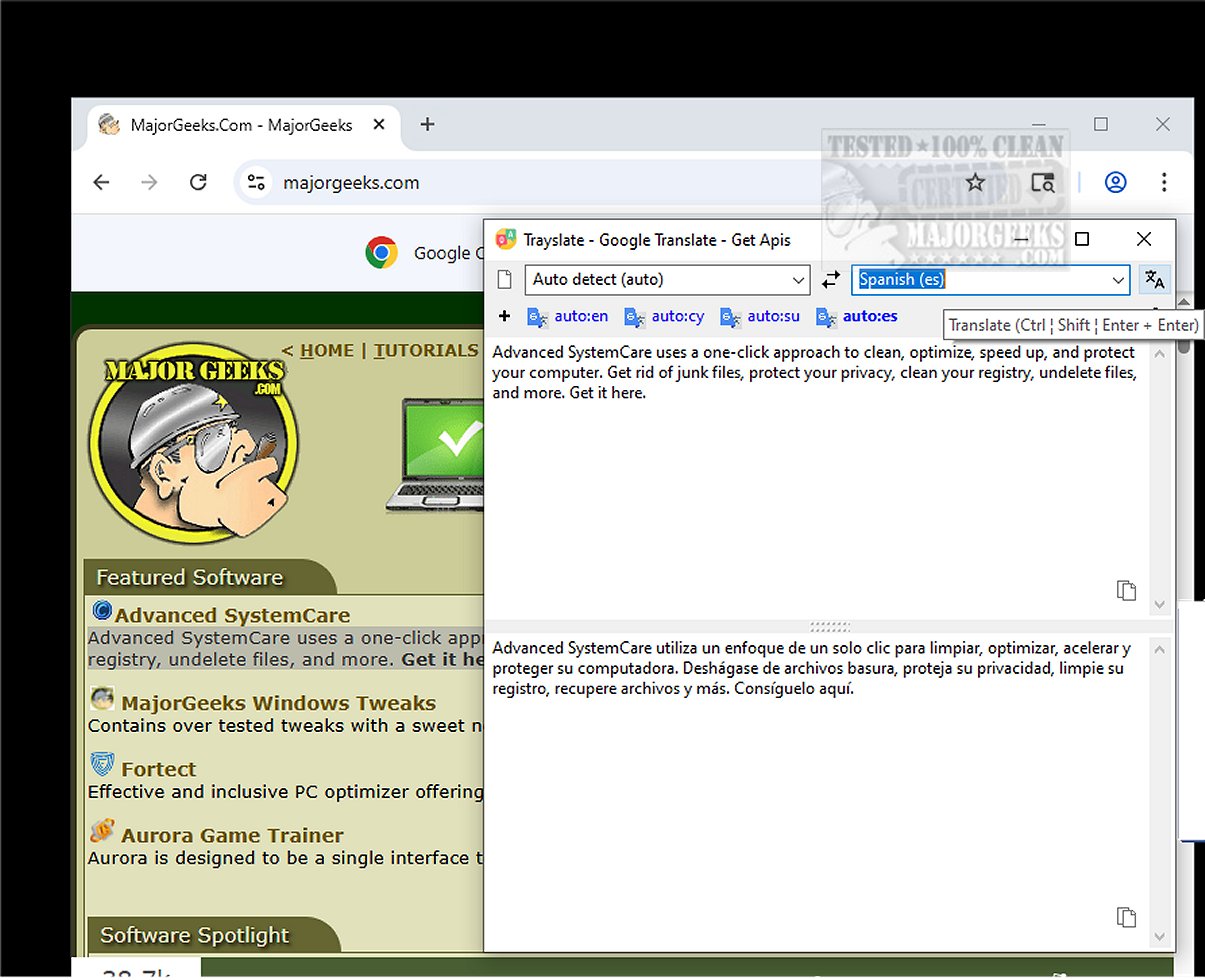Go forward in Chrome
Viewport: 1205px width, 980px height.
[149, 182]
